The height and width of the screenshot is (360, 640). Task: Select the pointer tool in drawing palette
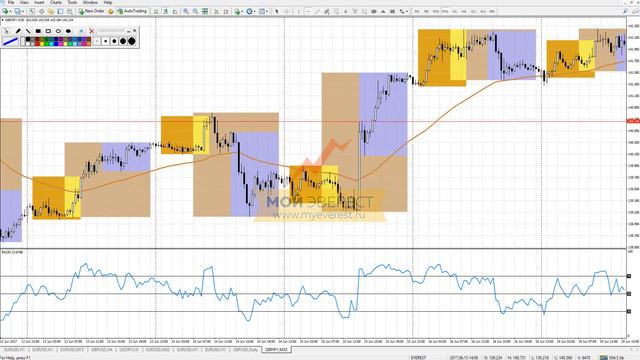7,31
